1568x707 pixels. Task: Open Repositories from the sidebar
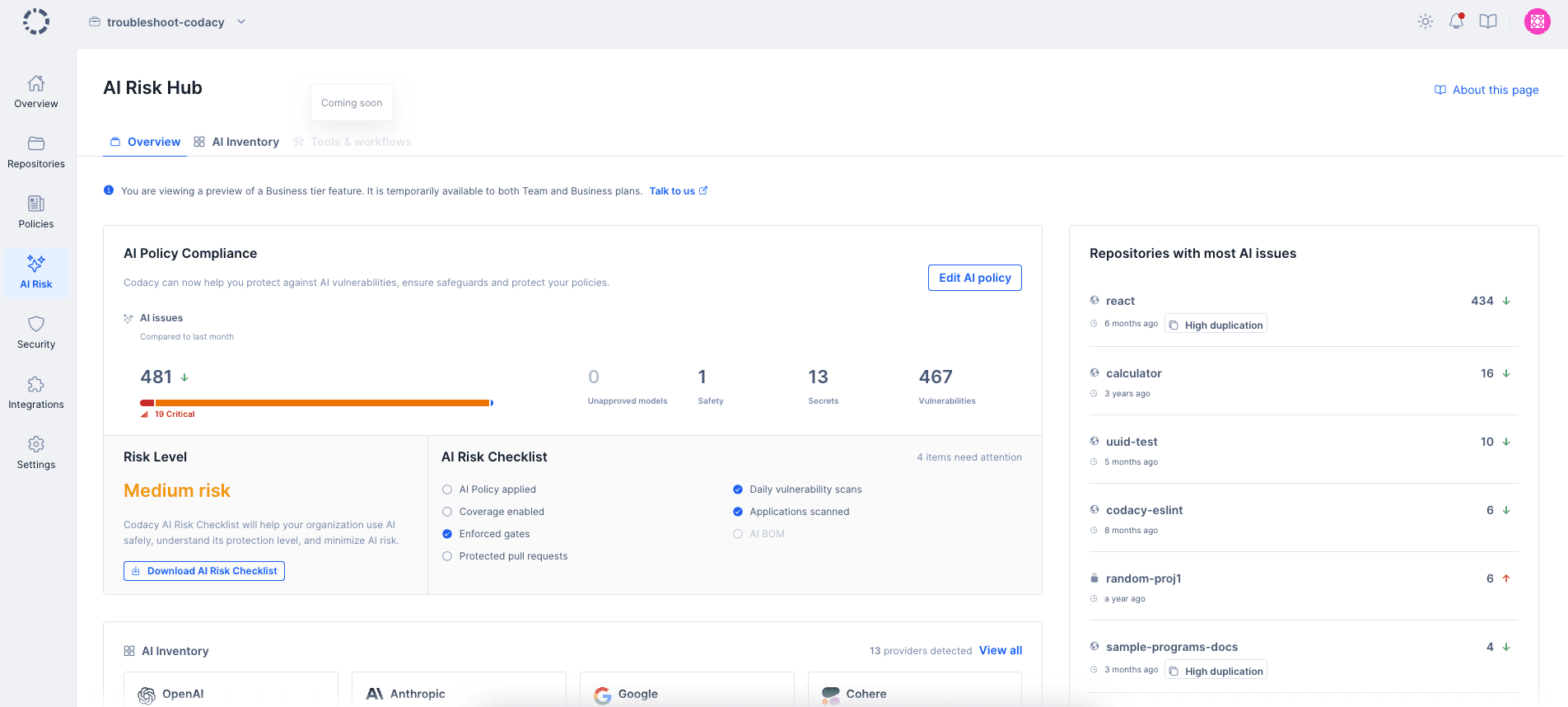tap(36, 152)
